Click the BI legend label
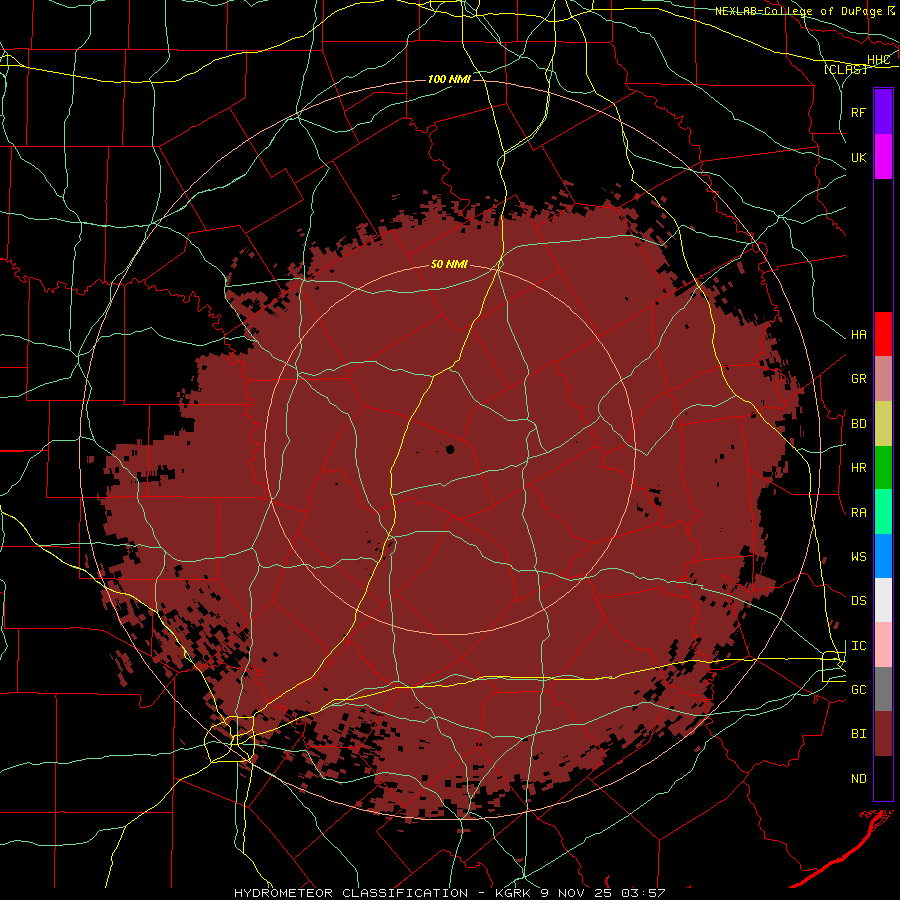The image size is (900, 900). pyautogui.click(x=858, y=734)
